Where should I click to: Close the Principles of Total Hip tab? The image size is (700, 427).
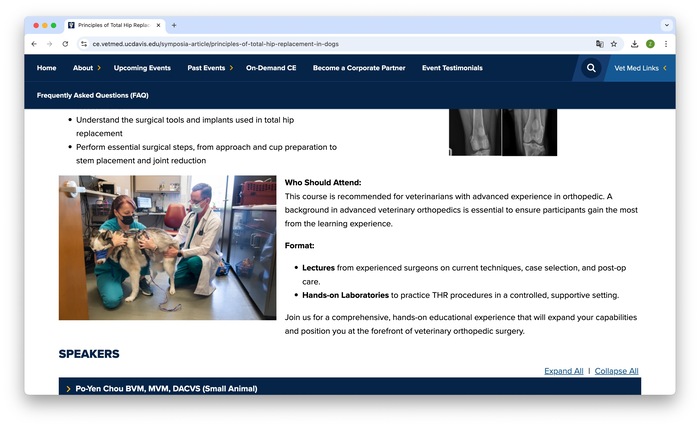click(x=158, y=25)
